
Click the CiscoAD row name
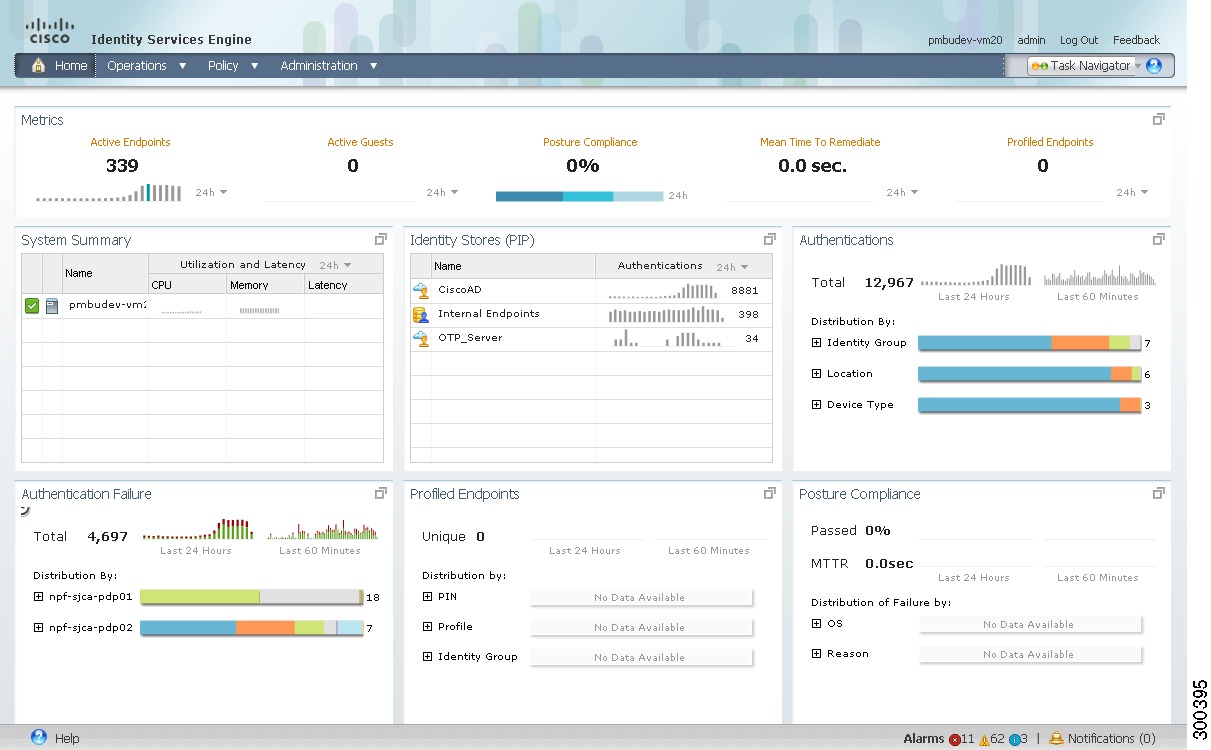pyautogui.click(x=460, y=290)
